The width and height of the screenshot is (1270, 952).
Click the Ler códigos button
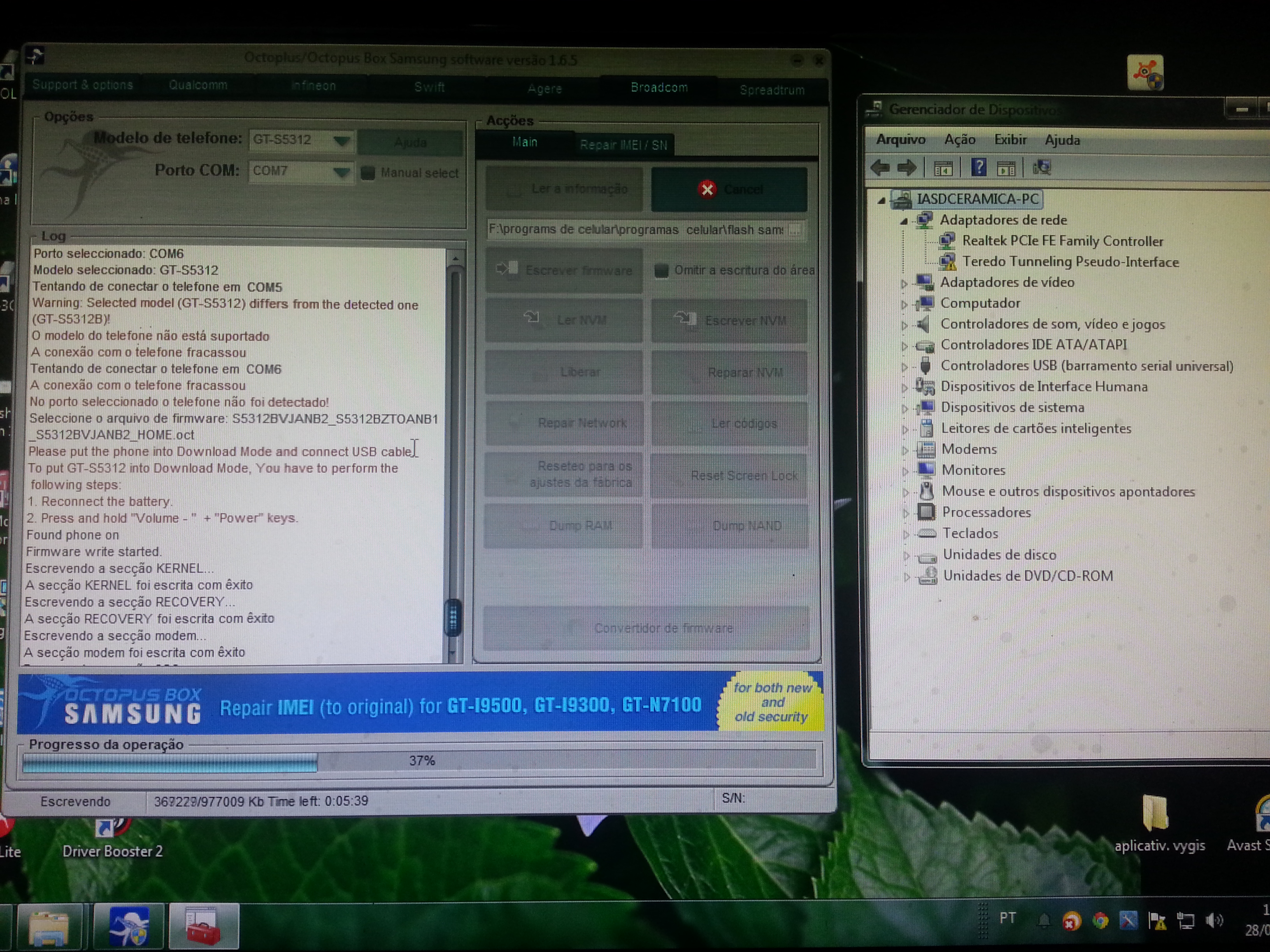tap(729, 423)
